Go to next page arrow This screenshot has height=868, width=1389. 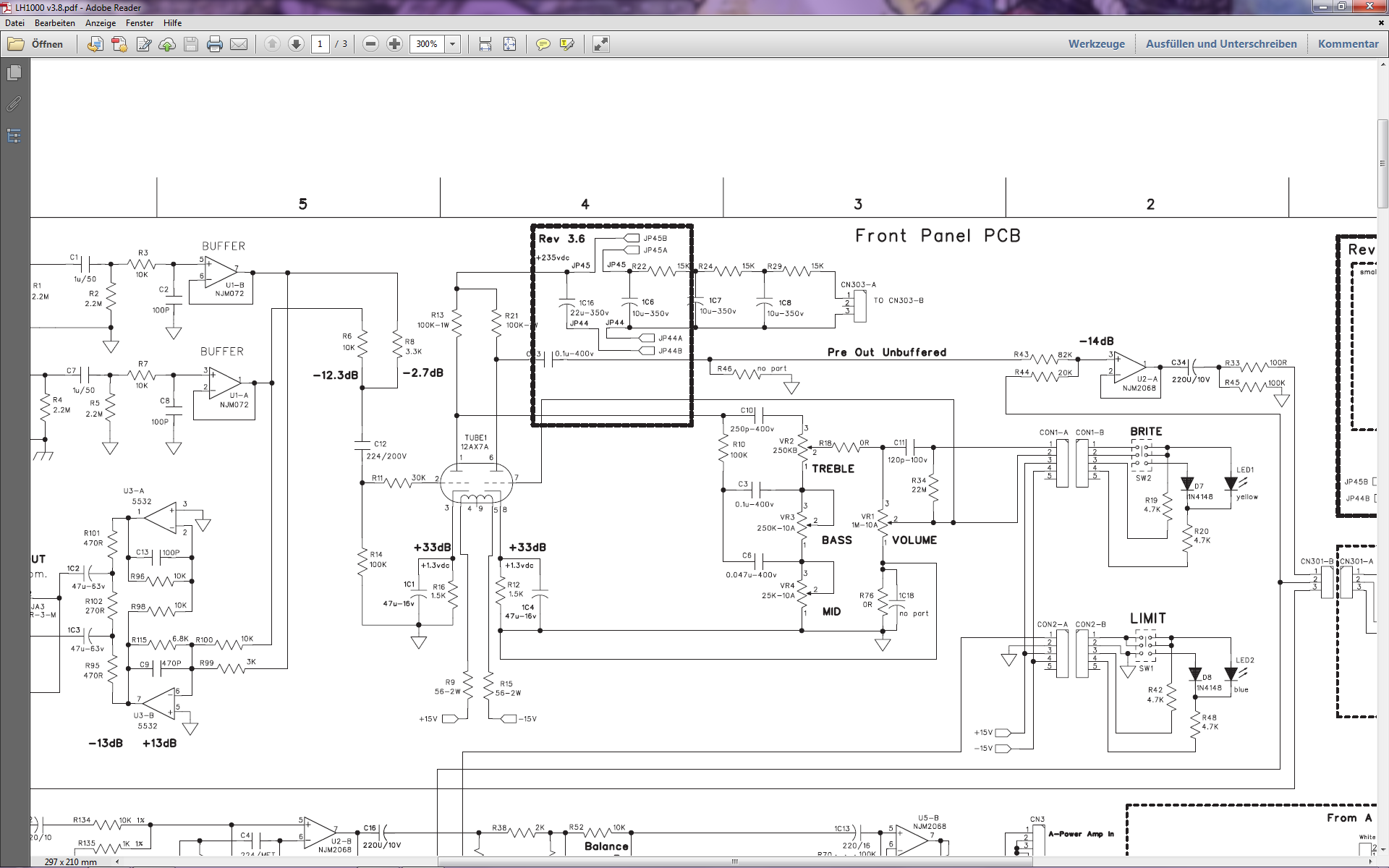(296, 44)
